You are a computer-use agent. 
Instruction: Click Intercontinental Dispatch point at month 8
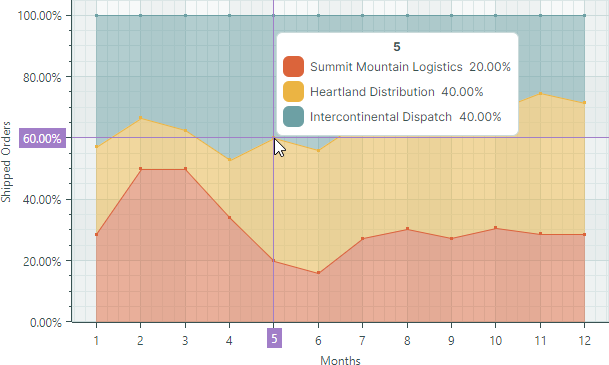coord(407,16)
